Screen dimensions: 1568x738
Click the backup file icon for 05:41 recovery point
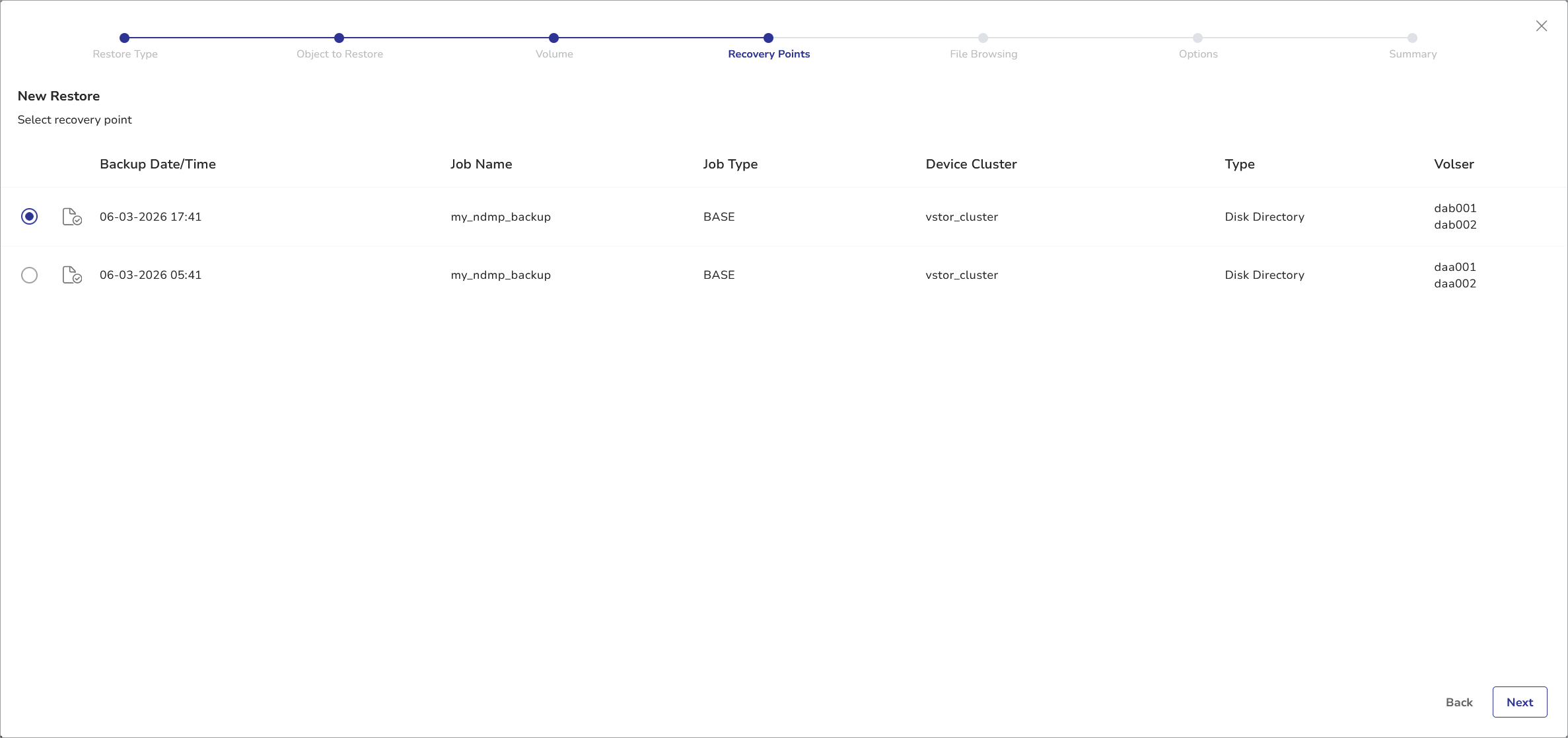[x=71, y=275]
